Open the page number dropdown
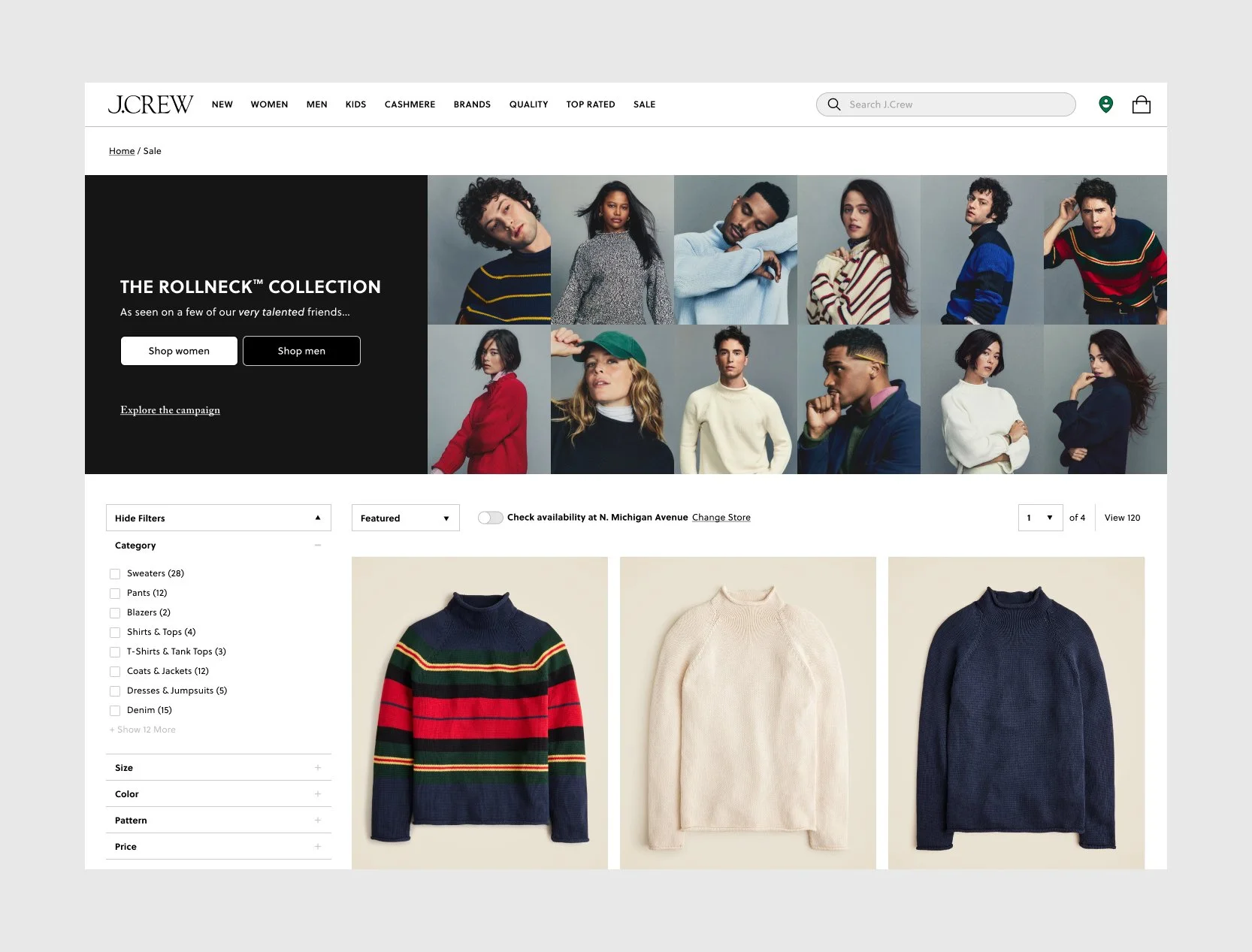1252x952 pixels. click(1040, 518)
